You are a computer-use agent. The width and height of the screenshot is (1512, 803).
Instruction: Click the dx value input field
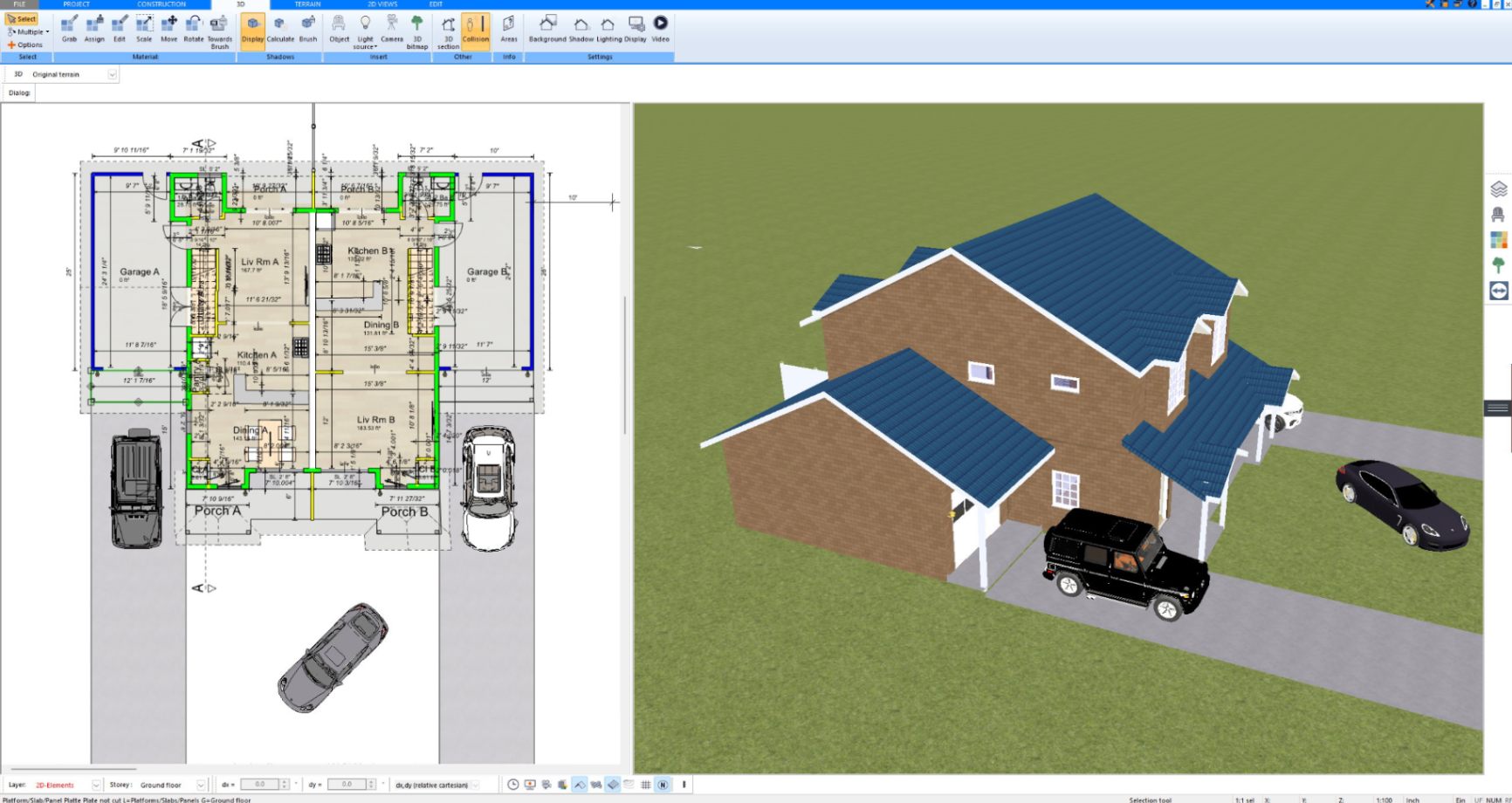point(259,785)
